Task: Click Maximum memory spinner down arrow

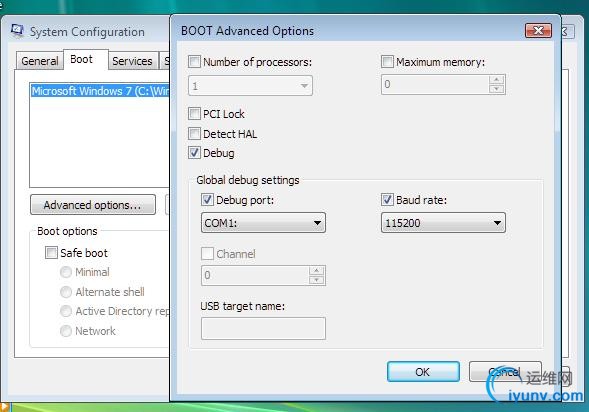Action: pyautogui.click(x=497, y=89)
